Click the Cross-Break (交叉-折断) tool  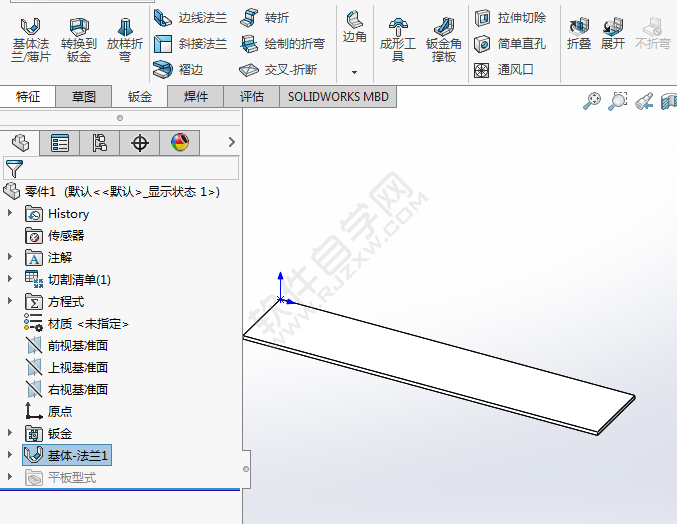click(x=278, y=69)
